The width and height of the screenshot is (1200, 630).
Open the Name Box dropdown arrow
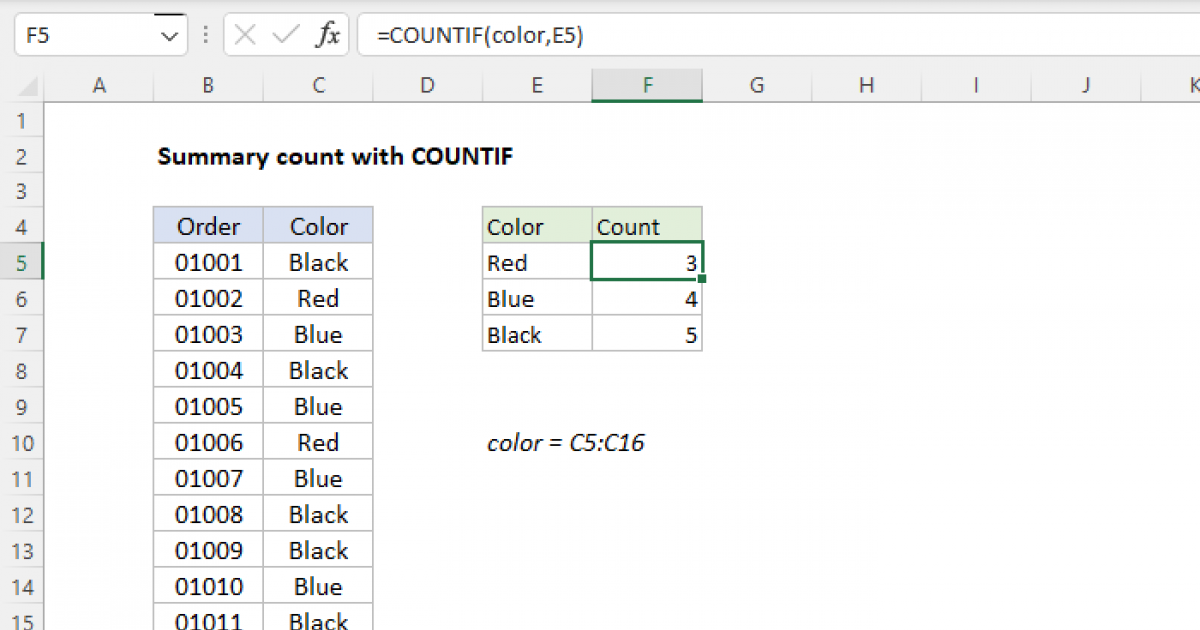pos(172,33)
